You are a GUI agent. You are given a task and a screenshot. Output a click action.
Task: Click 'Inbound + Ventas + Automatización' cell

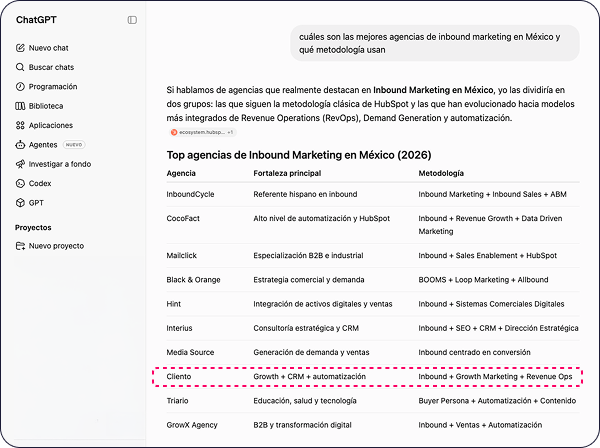coord(480,425)
